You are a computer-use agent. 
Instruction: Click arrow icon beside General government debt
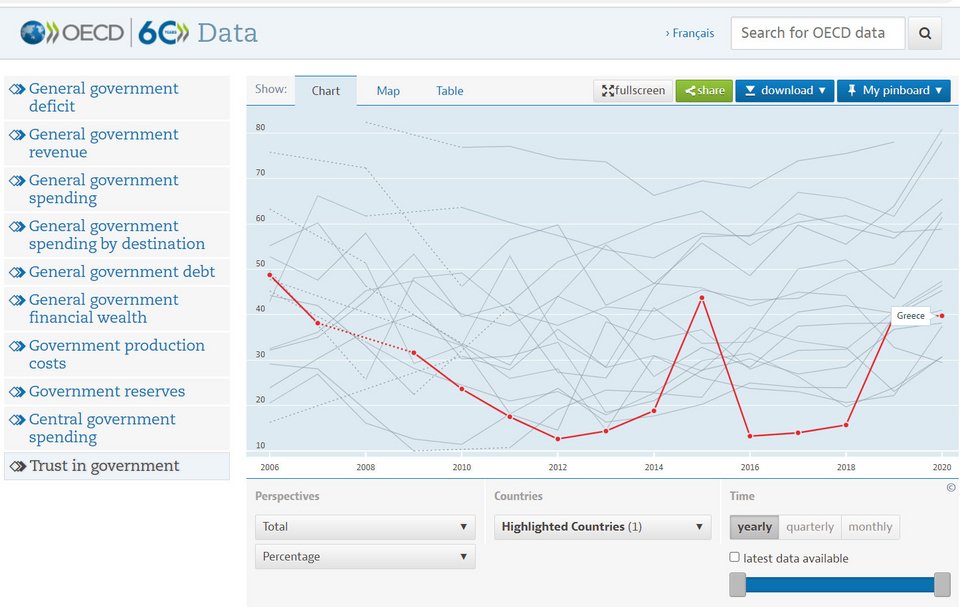[x=17, y=273]
